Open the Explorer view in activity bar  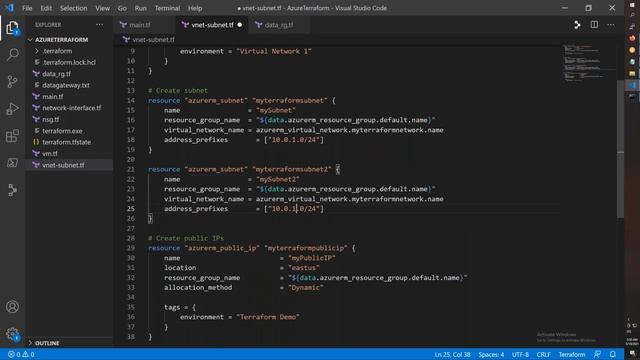[x=12, y=28]
